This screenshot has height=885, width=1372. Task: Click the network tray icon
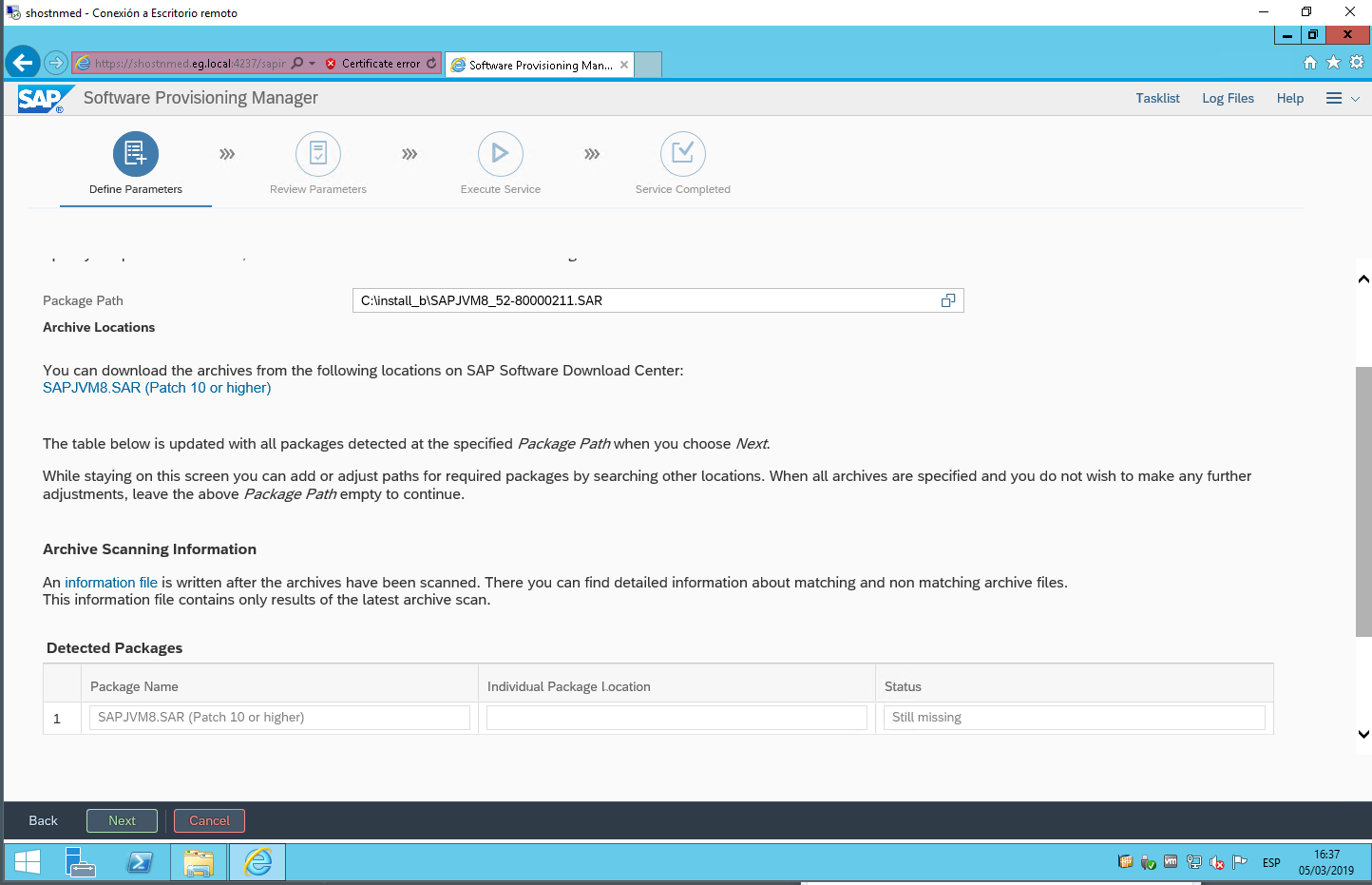pyautogui.click(x=1194, y=863)
